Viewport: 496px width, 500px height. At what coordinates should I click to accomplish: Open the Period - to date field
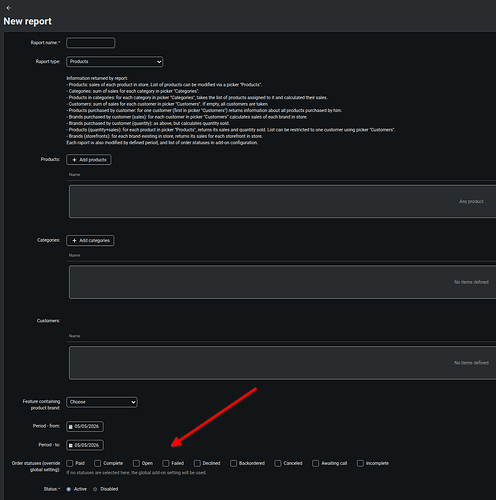pos(85,445)
